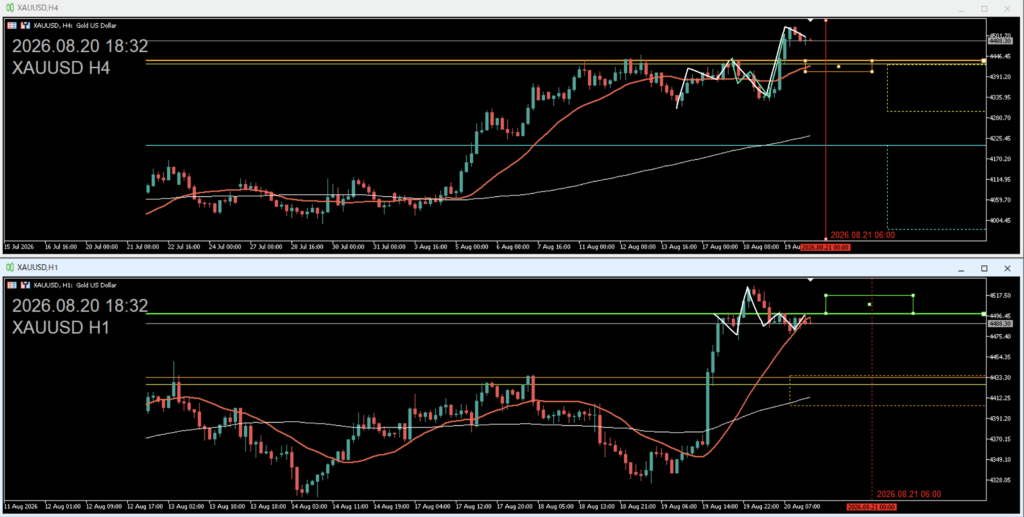Viewport: 1024px width, 517px height.
Task: Toggle One Click Trading panel on H1 chart
Action: point(12,285)
